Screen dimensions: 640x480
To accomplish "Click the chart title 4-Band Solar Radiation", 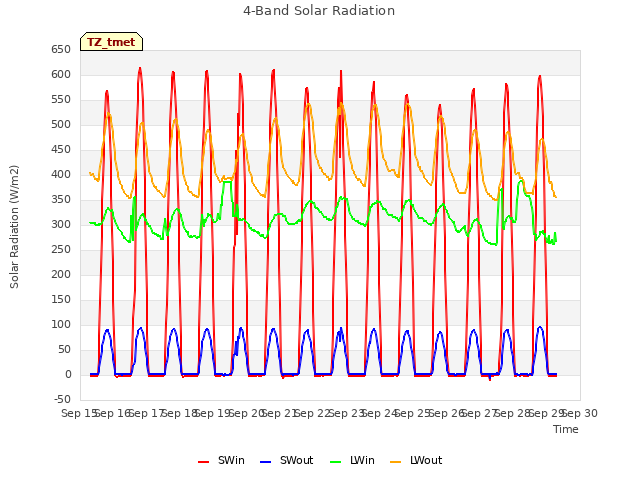I will (319, 11).
